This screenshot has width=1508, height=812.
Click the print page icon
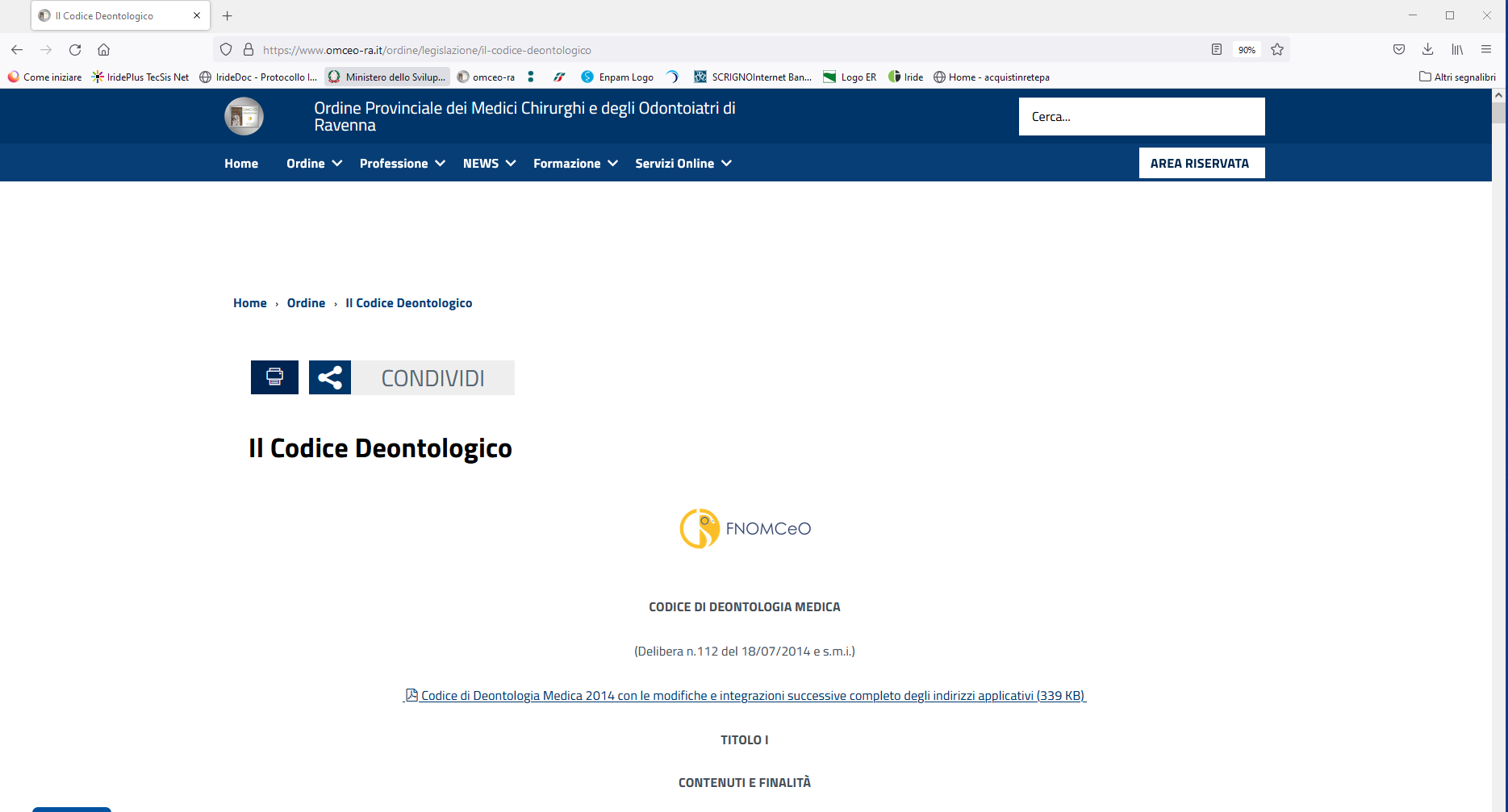(274, 377)
